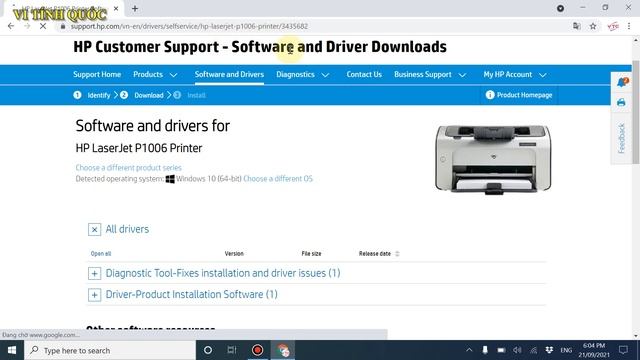Click the Product Homepage info icon

(490, 95)
